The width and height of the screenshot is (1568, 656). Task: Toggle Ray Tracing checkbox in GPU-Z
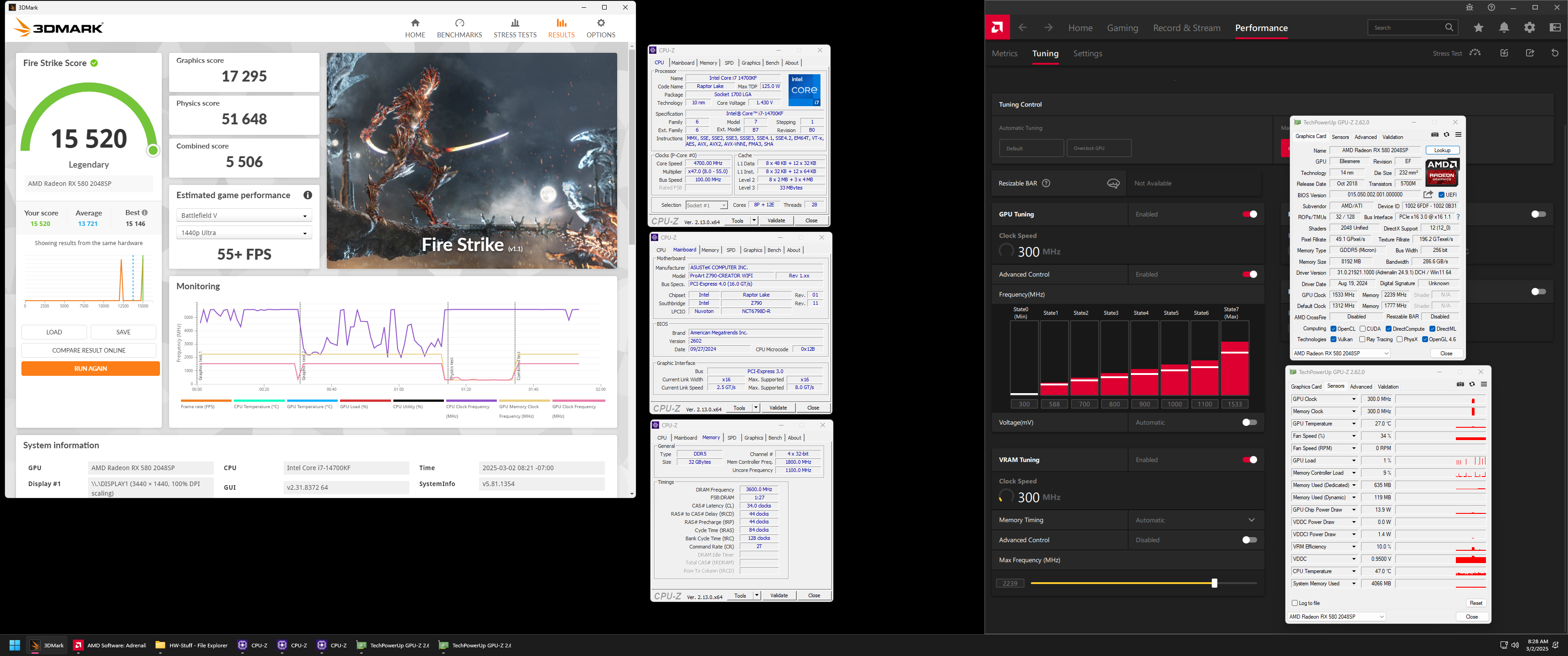1362,339
